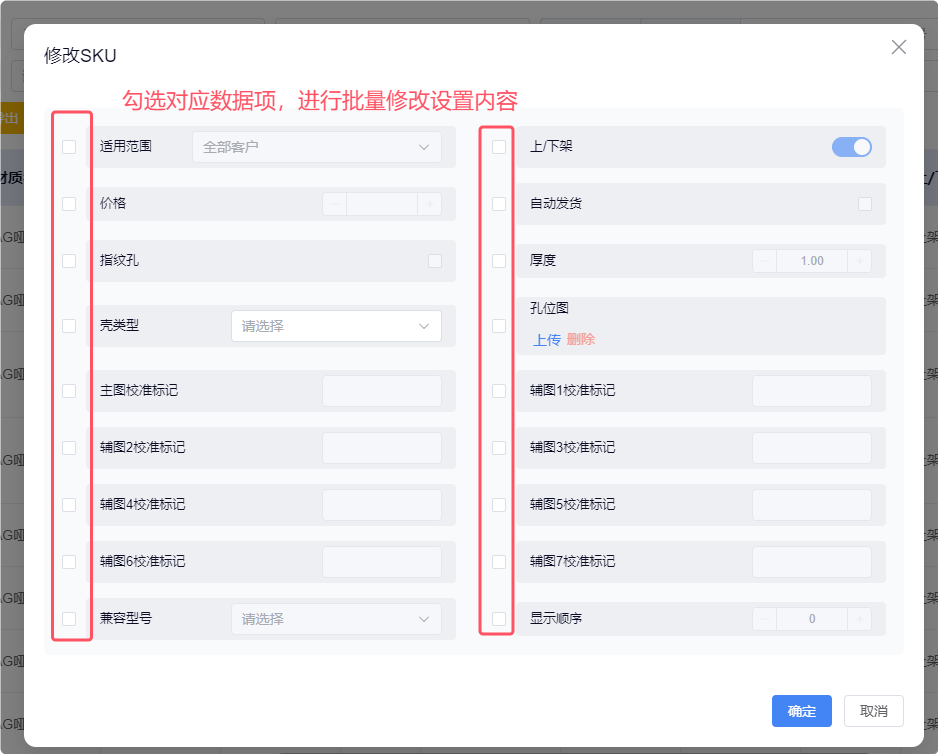The height and width of the screenshot is (754, 938).
Task: Click the 辅图3校准标记 input field
Action: pyautogui.click(x=812, y=448)
